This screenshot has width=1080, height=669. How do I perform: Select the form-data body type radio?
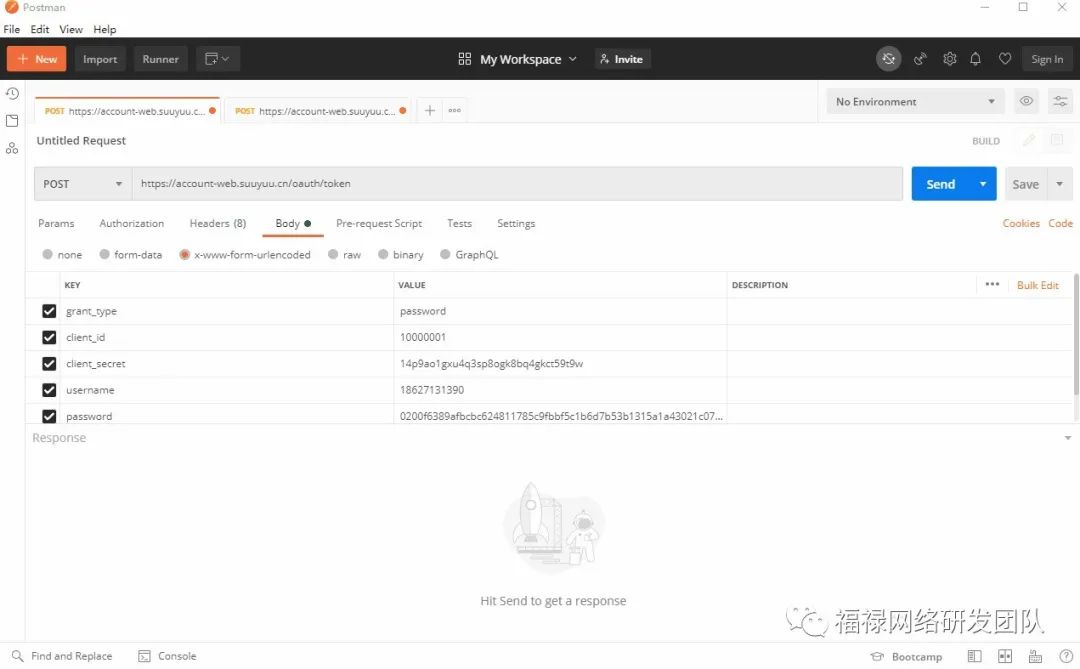105,254
